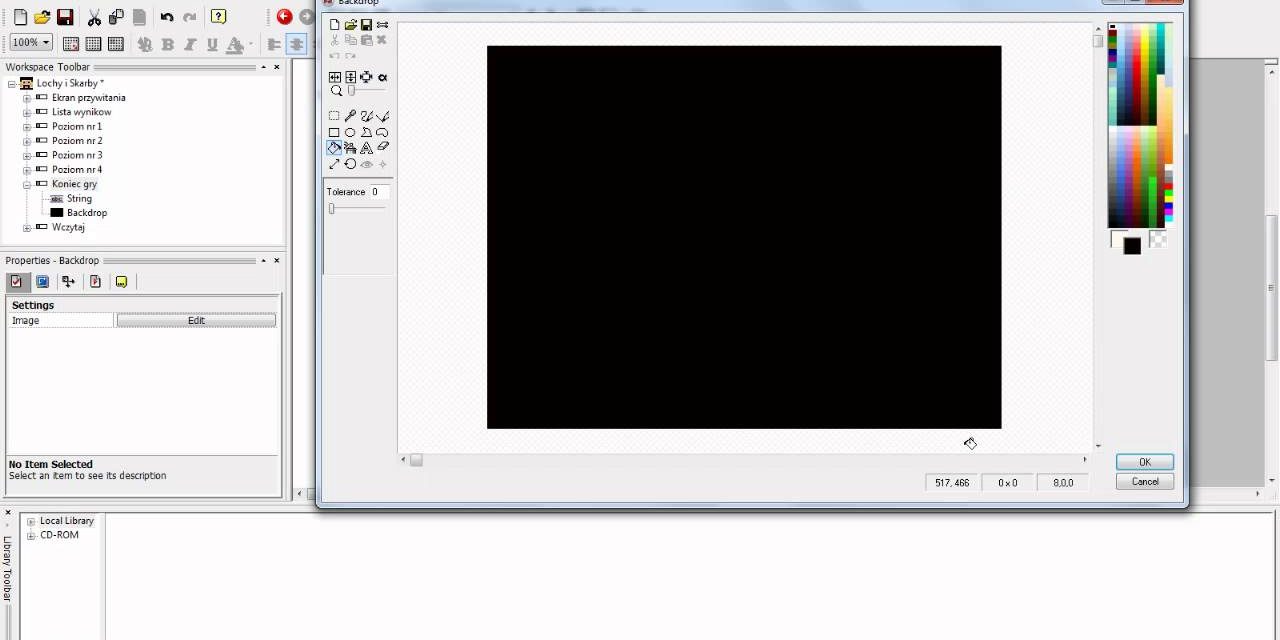
Task: Click the Zoom magnifier icon
Action: click(x=336, y=91)
